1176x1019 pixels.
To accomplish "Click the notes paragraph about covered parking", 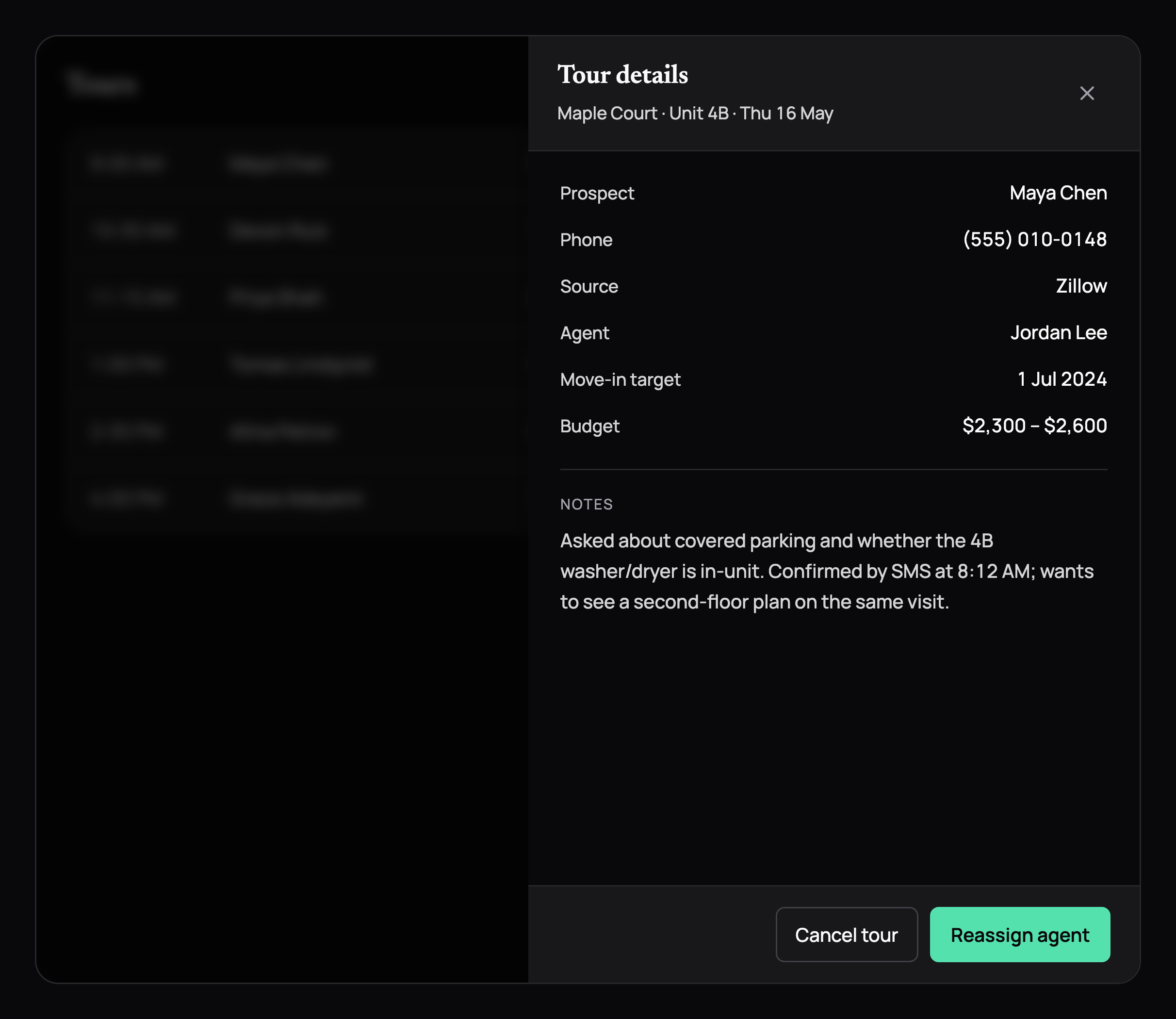I will point(827,572).
